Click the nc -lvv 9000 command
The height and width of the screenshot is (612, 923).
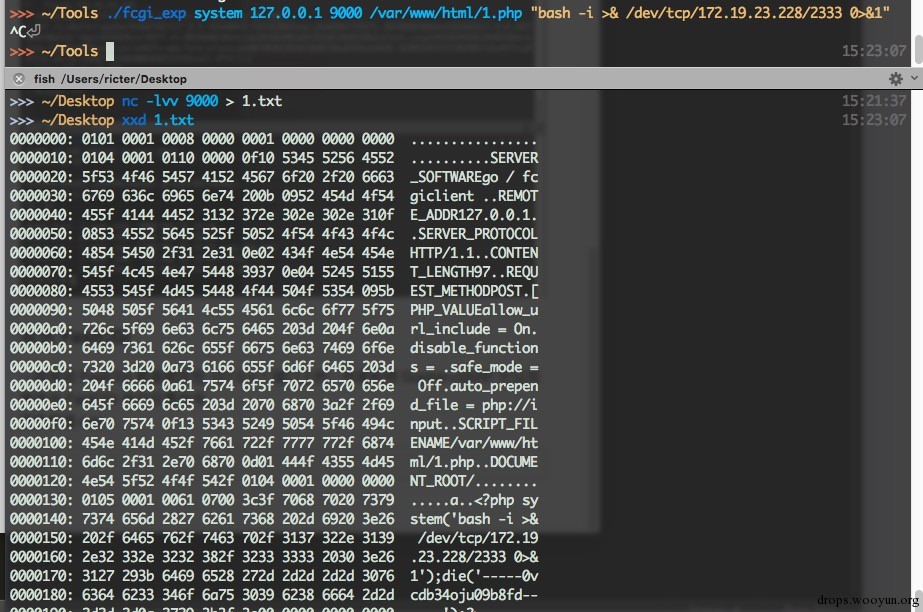(x=170, y=101)
